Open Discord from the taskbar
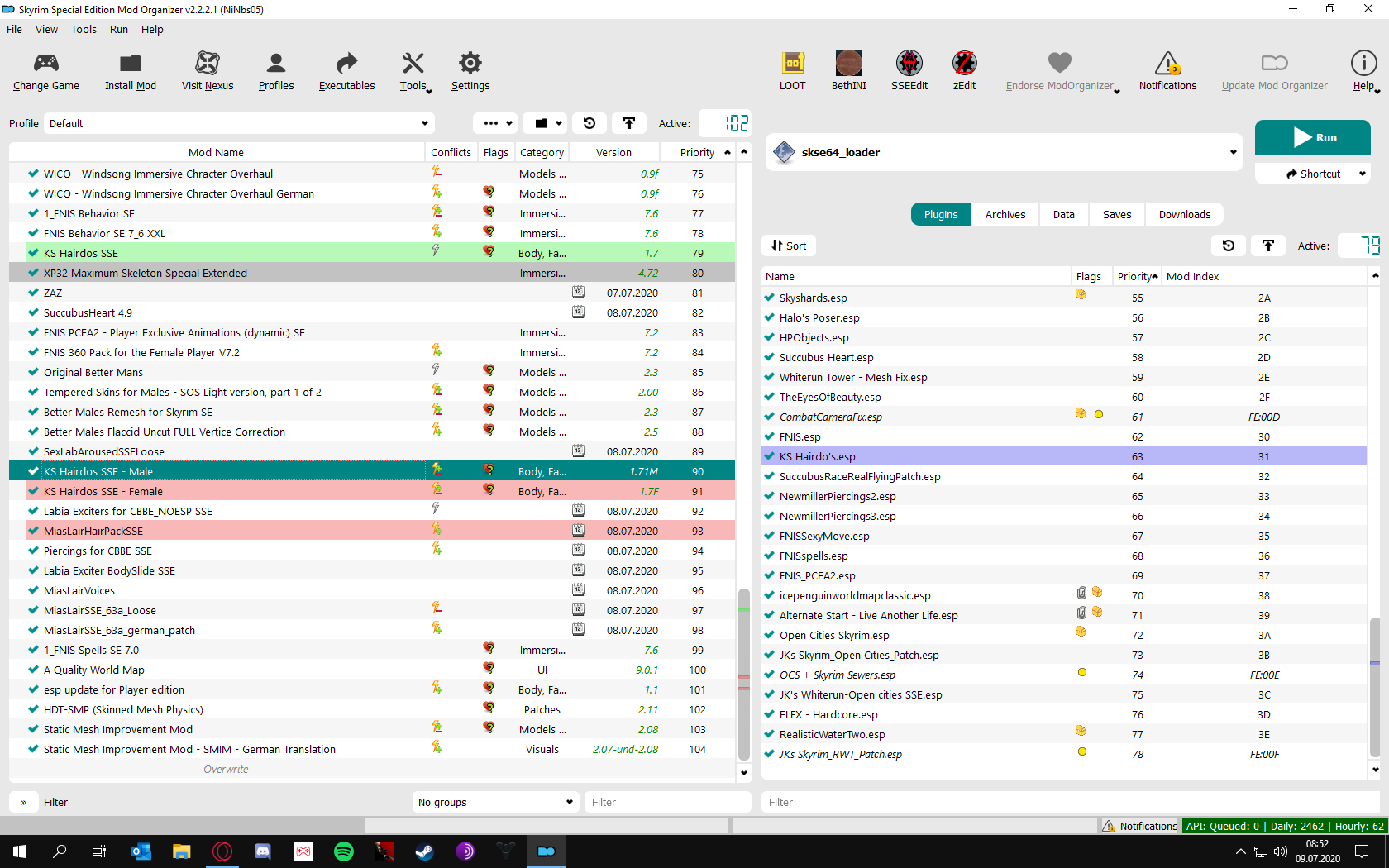 [x=263, y=851]
